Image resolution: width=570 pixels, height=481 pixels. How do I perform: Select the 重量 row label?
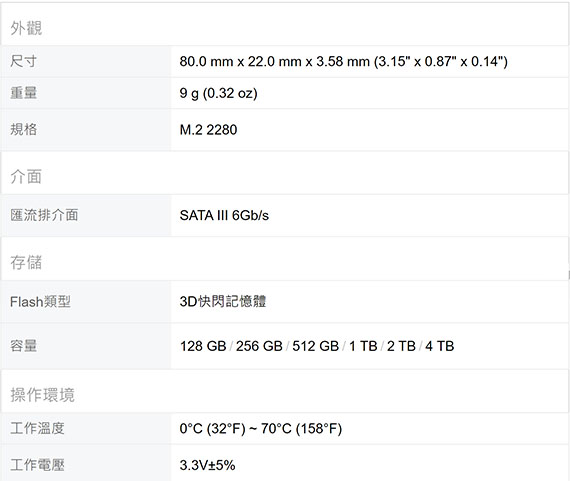coord(23,93)
